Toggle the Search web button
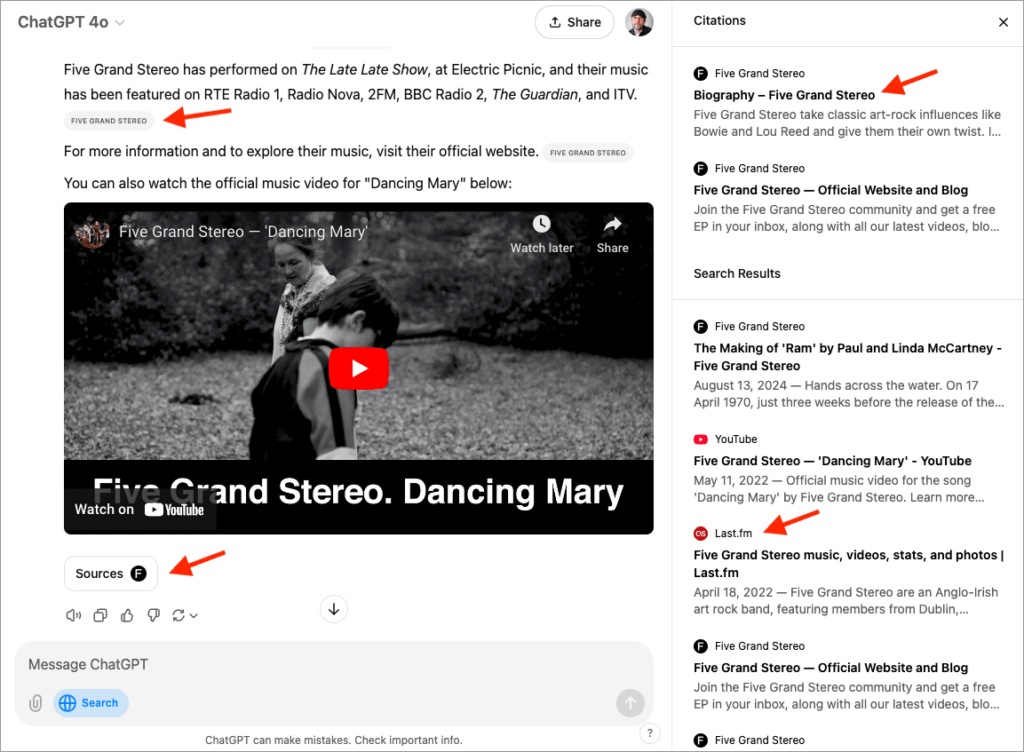 pyautogui.click(x=90, y=703)
